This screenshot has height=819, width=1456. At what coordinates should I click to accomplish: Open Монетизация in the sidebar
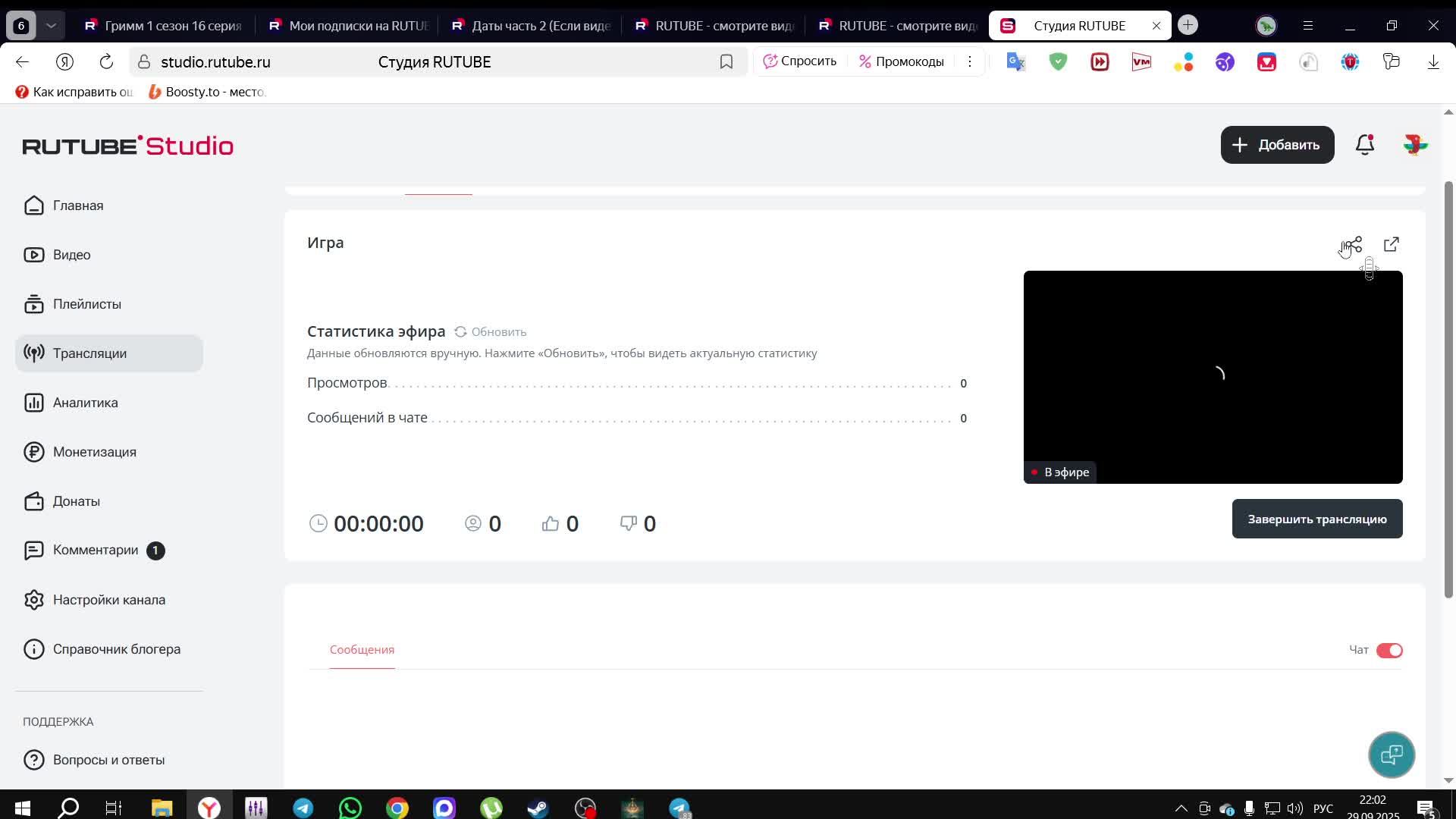pos(94,452)
